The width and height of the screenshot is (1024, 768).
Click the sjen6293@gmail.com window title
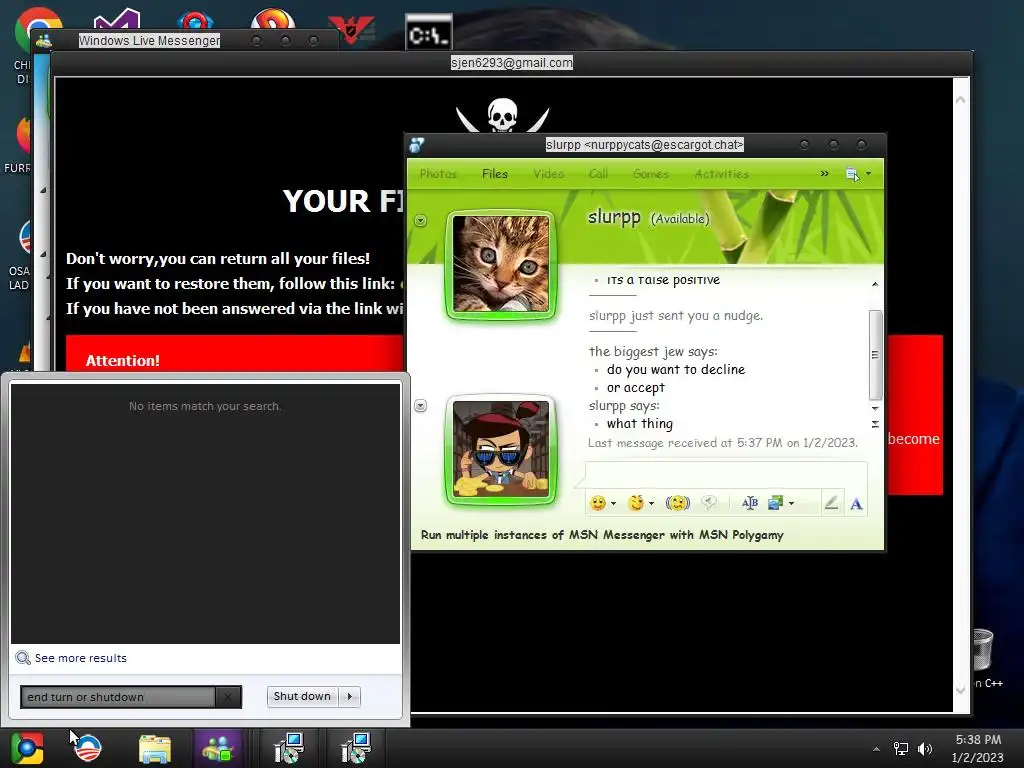(x=511, y=63)
